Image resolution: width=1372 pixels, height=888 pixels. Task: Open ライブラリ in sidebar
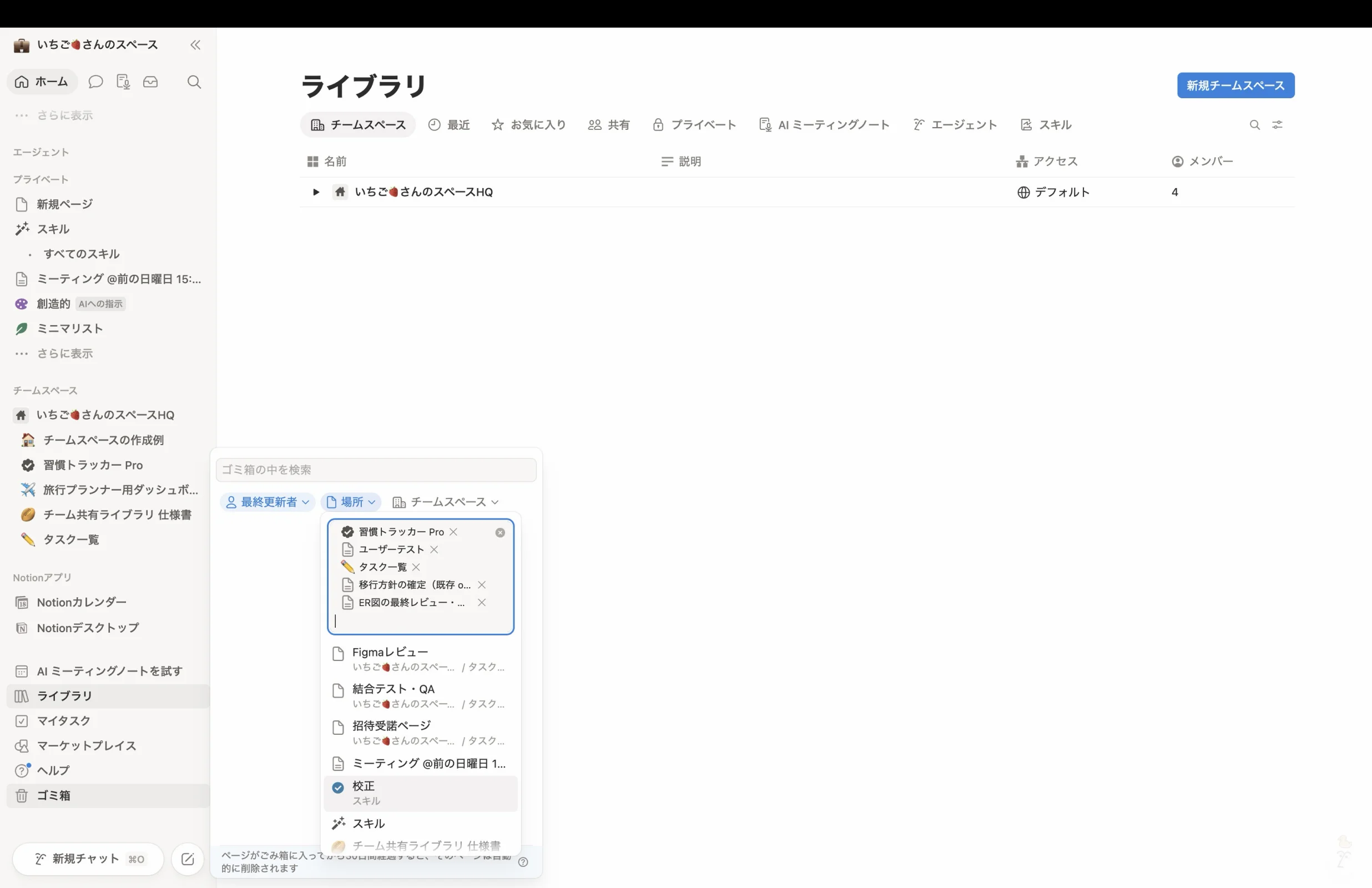(108, 696)
